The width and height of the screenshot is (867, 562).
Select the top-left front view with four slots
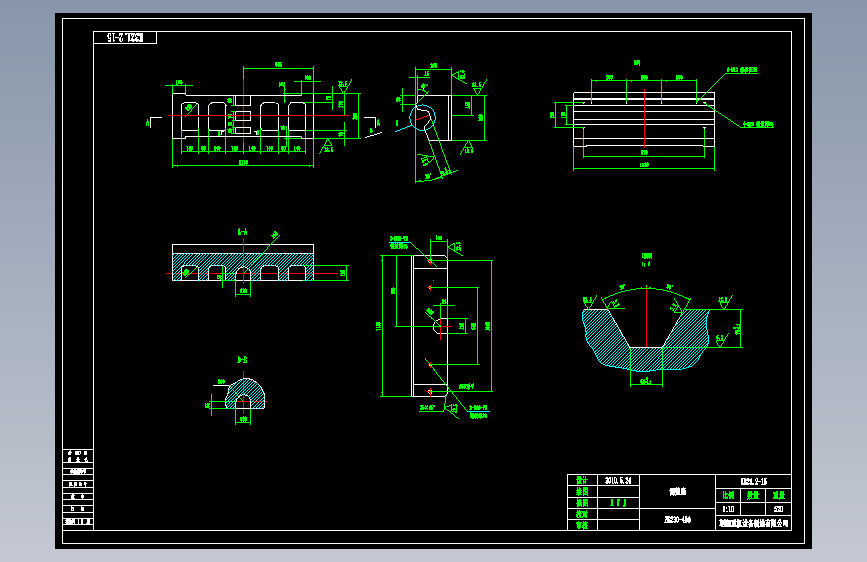243,117
